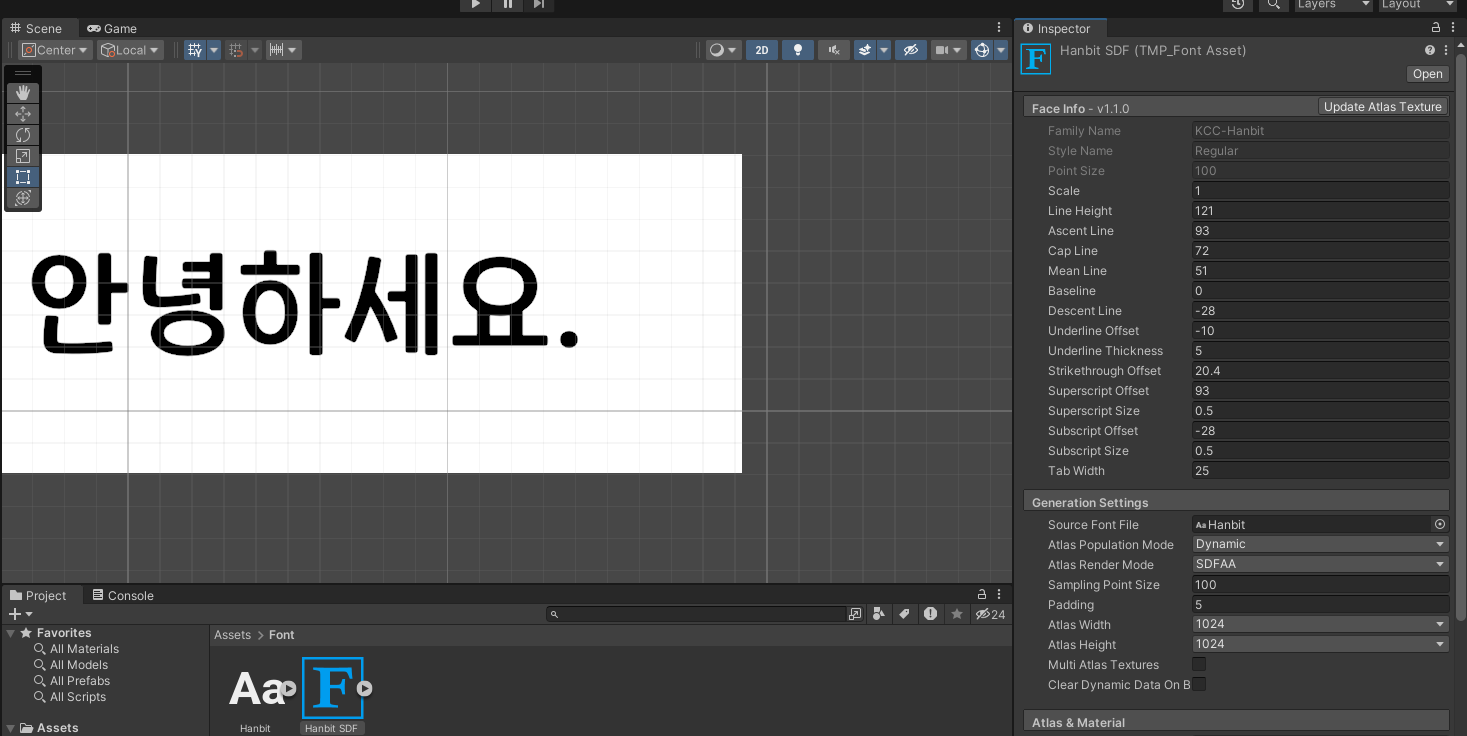Select the Rect tool
Viewport: 1467px width, 736px height.
23,177
